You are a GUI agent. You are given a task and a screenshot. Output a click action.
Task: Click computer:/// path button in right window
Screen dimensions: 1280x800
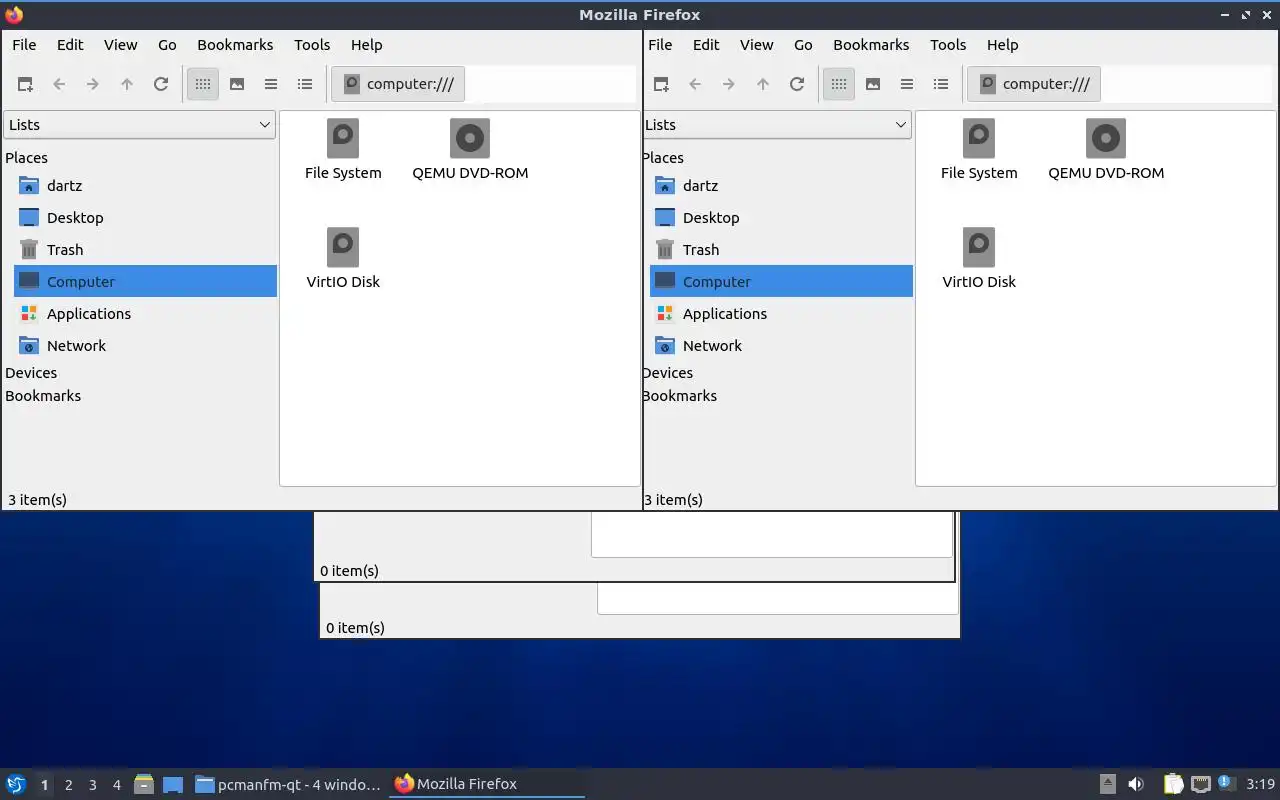tap(1035, 84)
